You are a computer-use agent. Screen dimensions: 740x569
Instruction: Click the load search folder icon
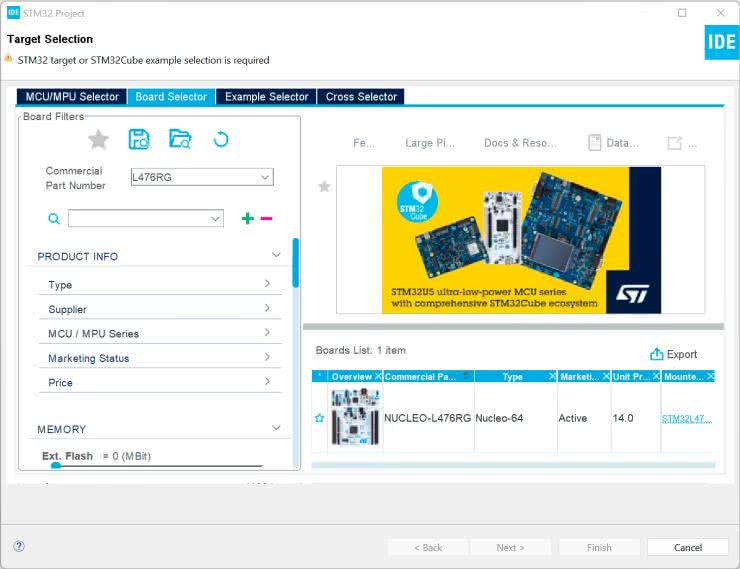[180, 139]
